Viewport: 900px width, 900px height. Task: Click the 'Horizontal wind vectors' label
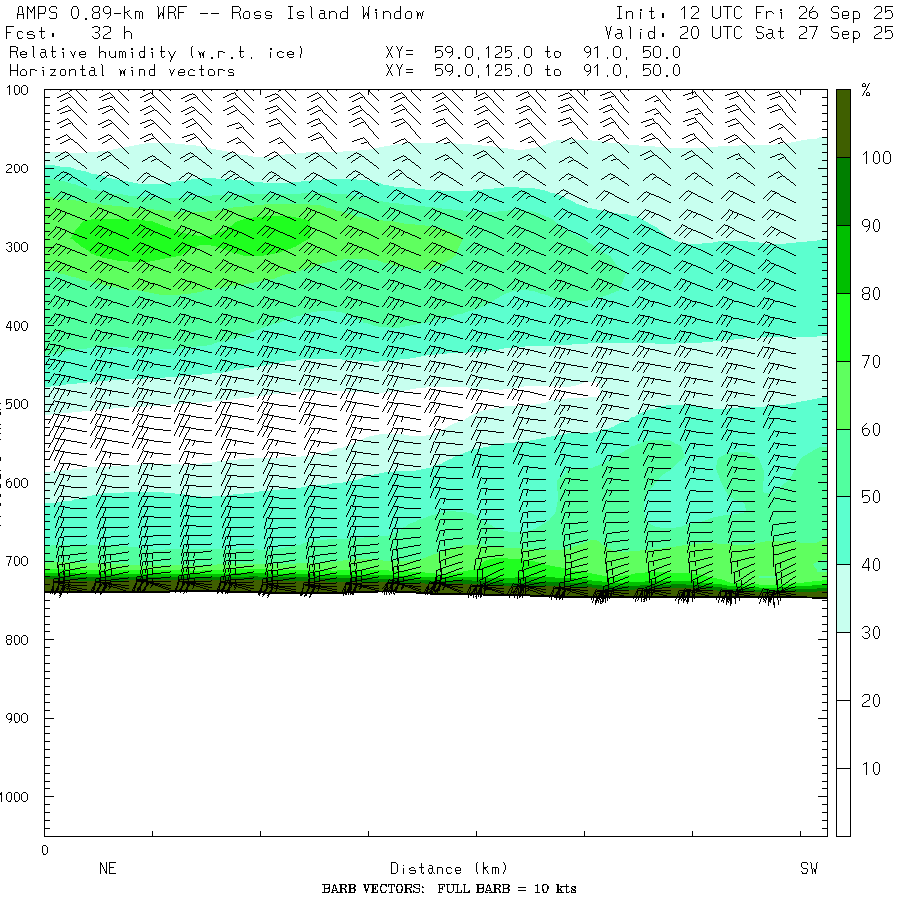point(122,71)
